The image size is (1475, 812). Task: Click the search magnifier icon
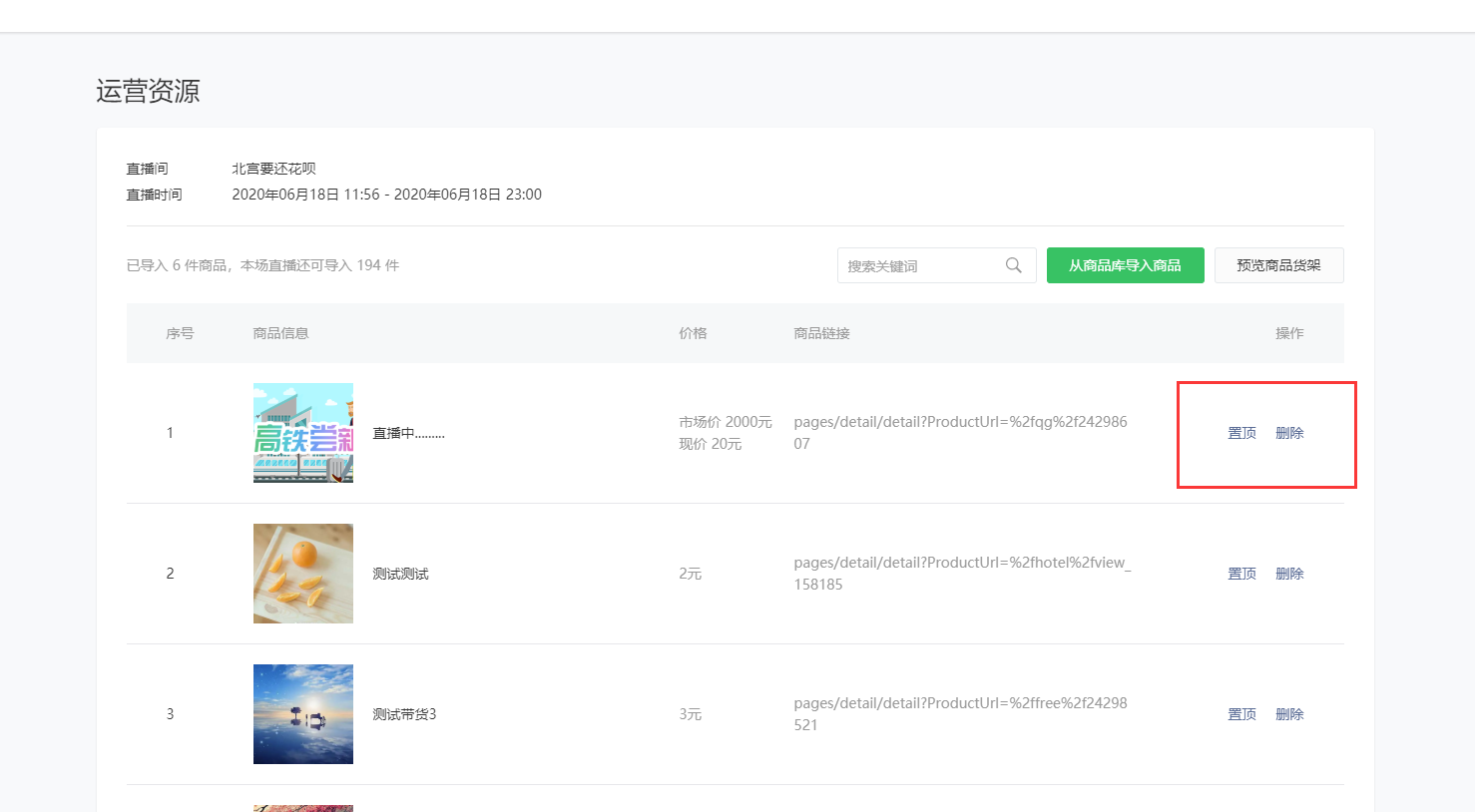1013,265
